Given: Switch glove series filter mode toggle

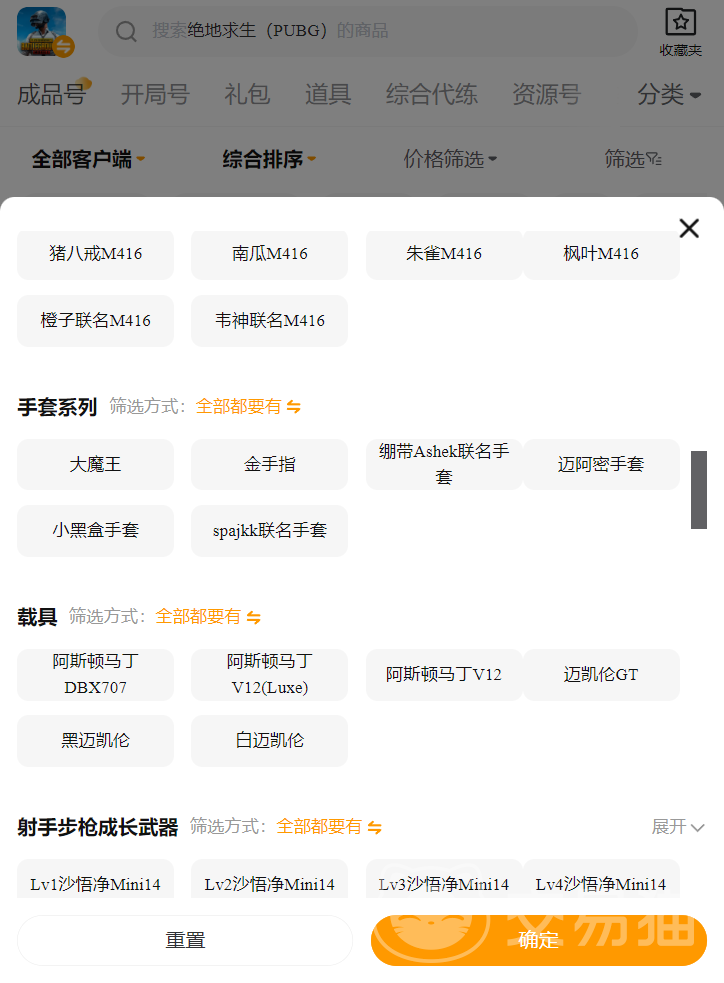Looking at the screenshot, I should (x=293, y=407).
